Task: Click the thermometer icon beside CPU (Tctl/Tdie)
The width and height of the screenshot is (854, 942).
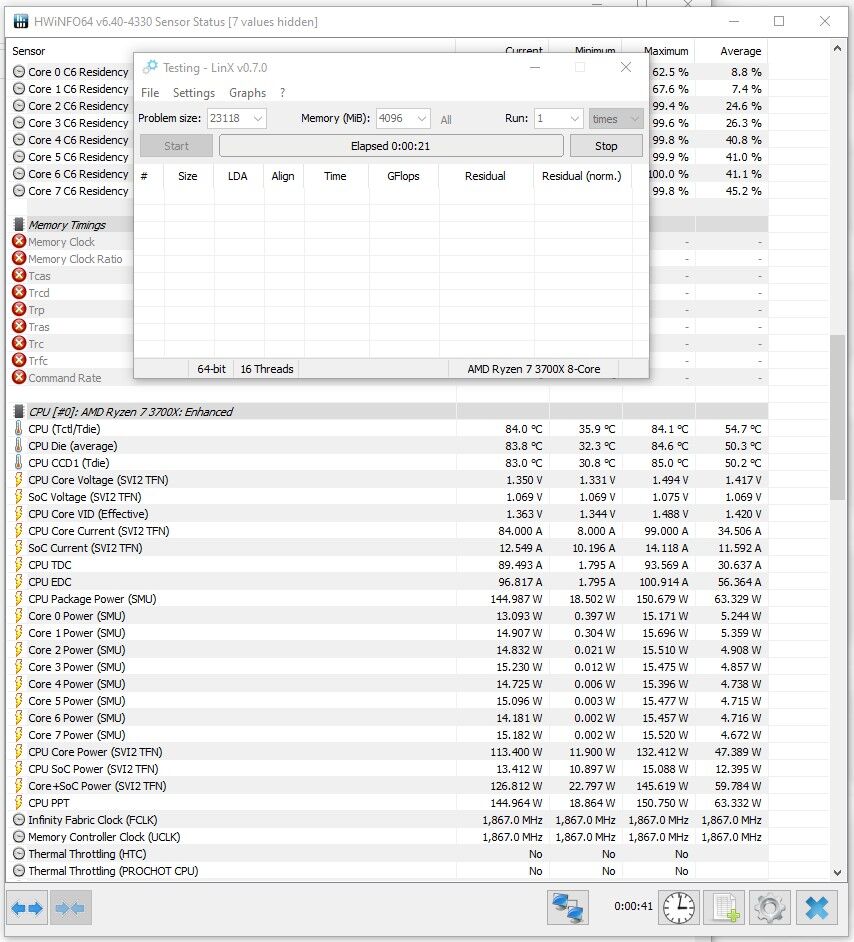Action: pyautogui.click(x=19, y=428)
